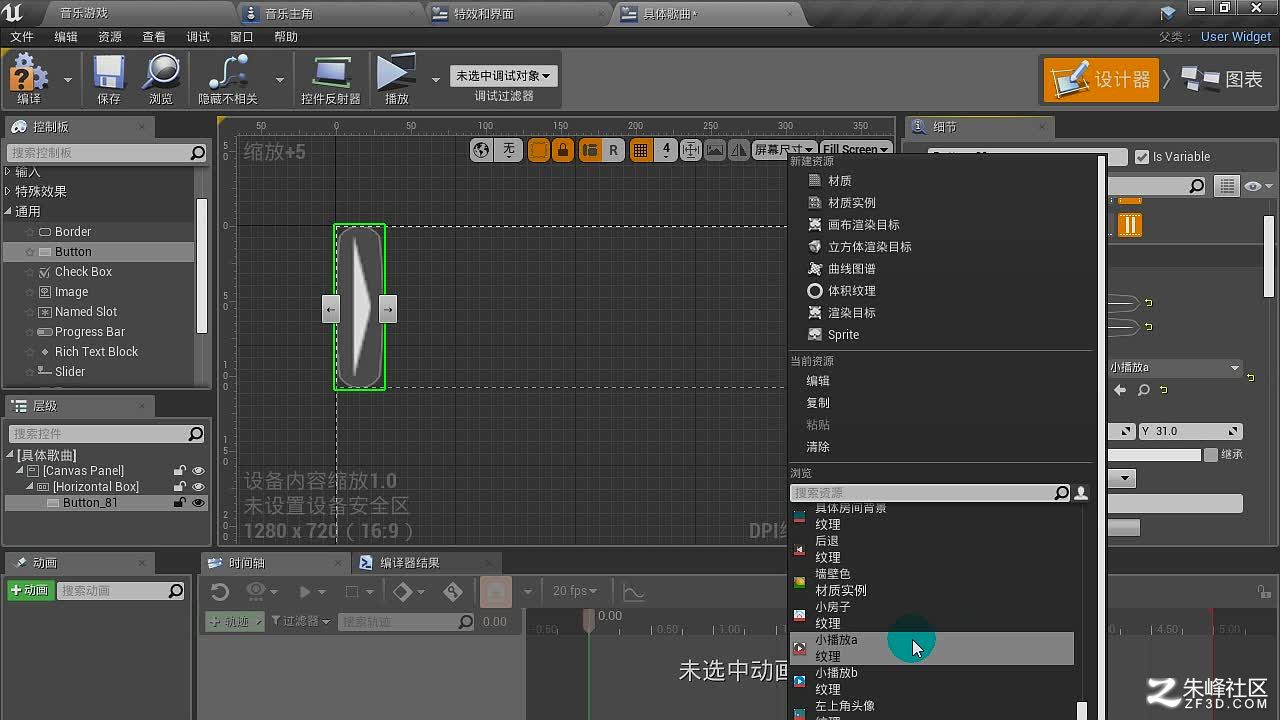Open the Window (窗口) menu
Image resolution: width=1280 pixels, height=720 pixels.
tap(242, 37)
